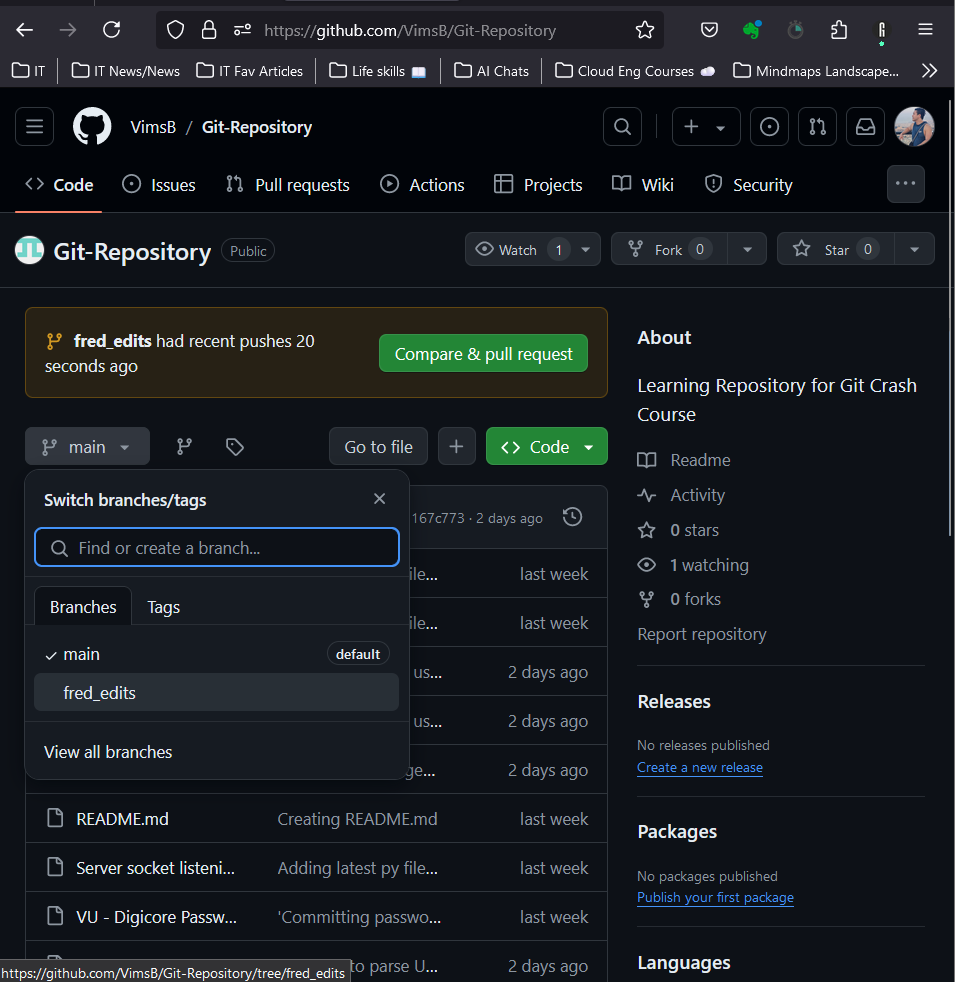The height and width of the screenshot is (982, 955).
Task: Close the Switch branches/tags popup
Action: click(x=379, y=499)
